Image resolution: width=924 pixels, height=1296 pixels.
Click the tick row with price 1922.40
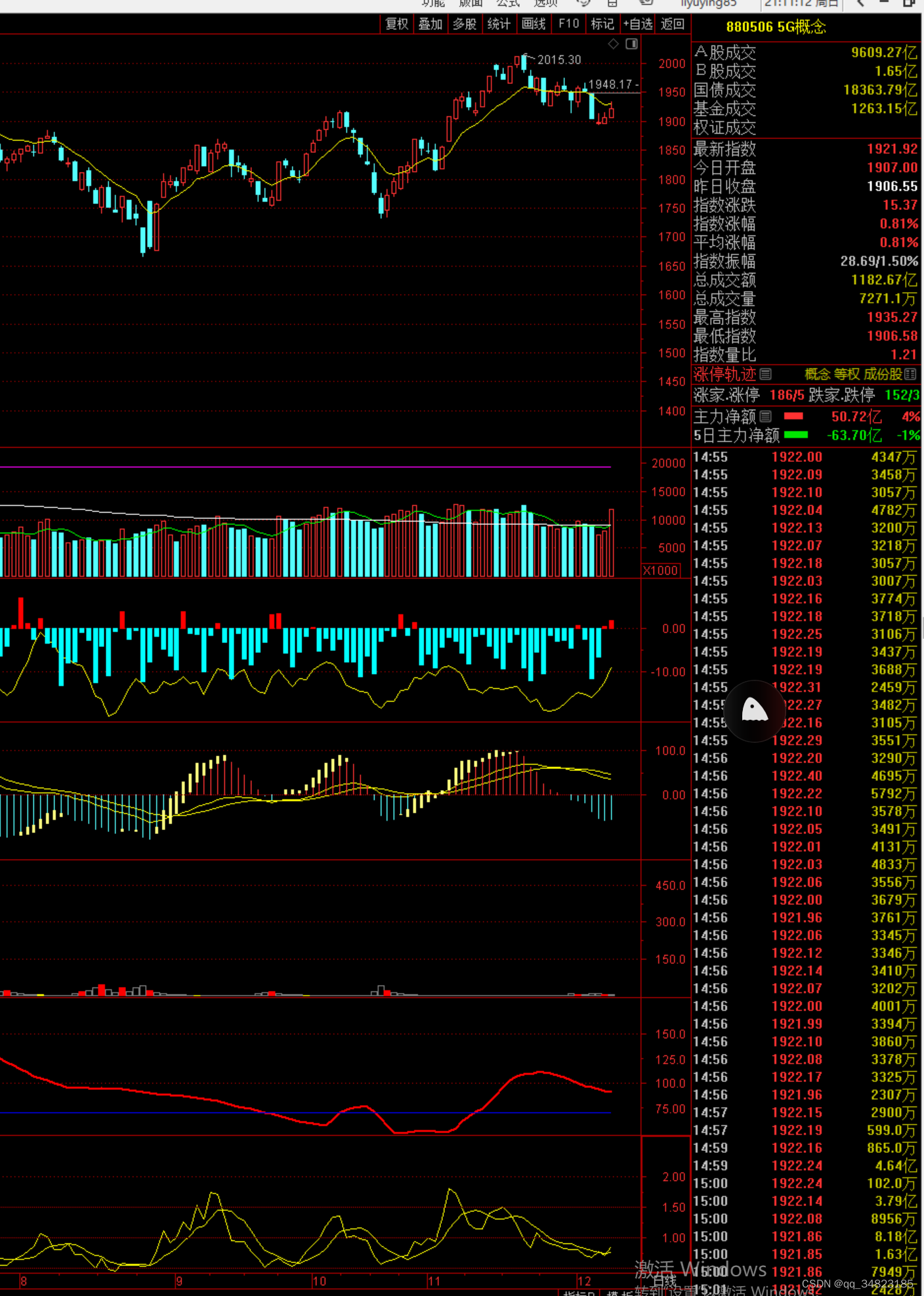click(x=805, y=776)
